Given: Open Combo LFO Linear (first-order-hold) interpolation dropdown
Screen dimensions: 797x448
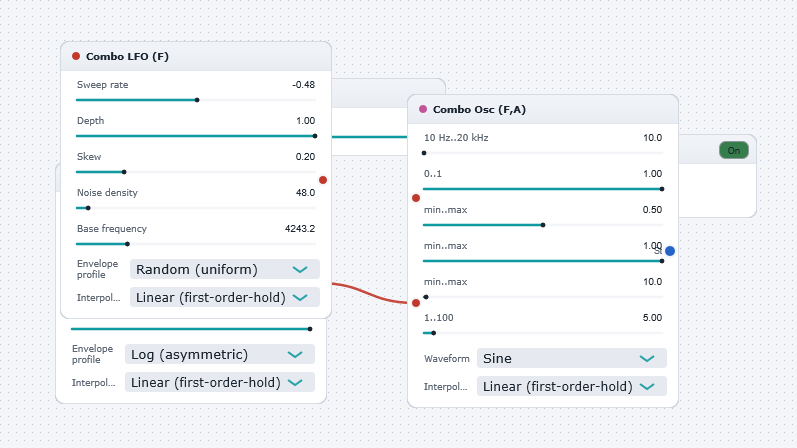Looking at the screenshot, I should point(225,297).
